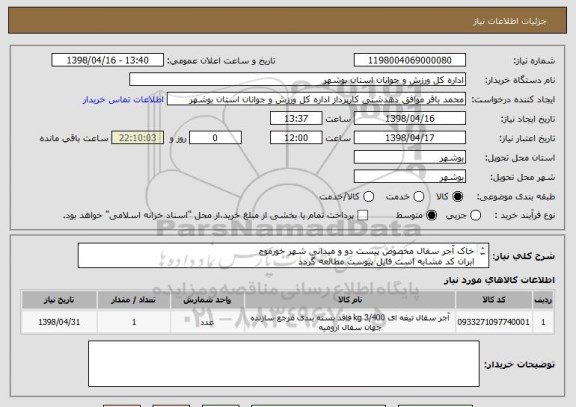The width and height of the screenshot is (576, 407).
Task: Select the خدمت radio button
Action: pyautogui.click(x=419, y=197)
